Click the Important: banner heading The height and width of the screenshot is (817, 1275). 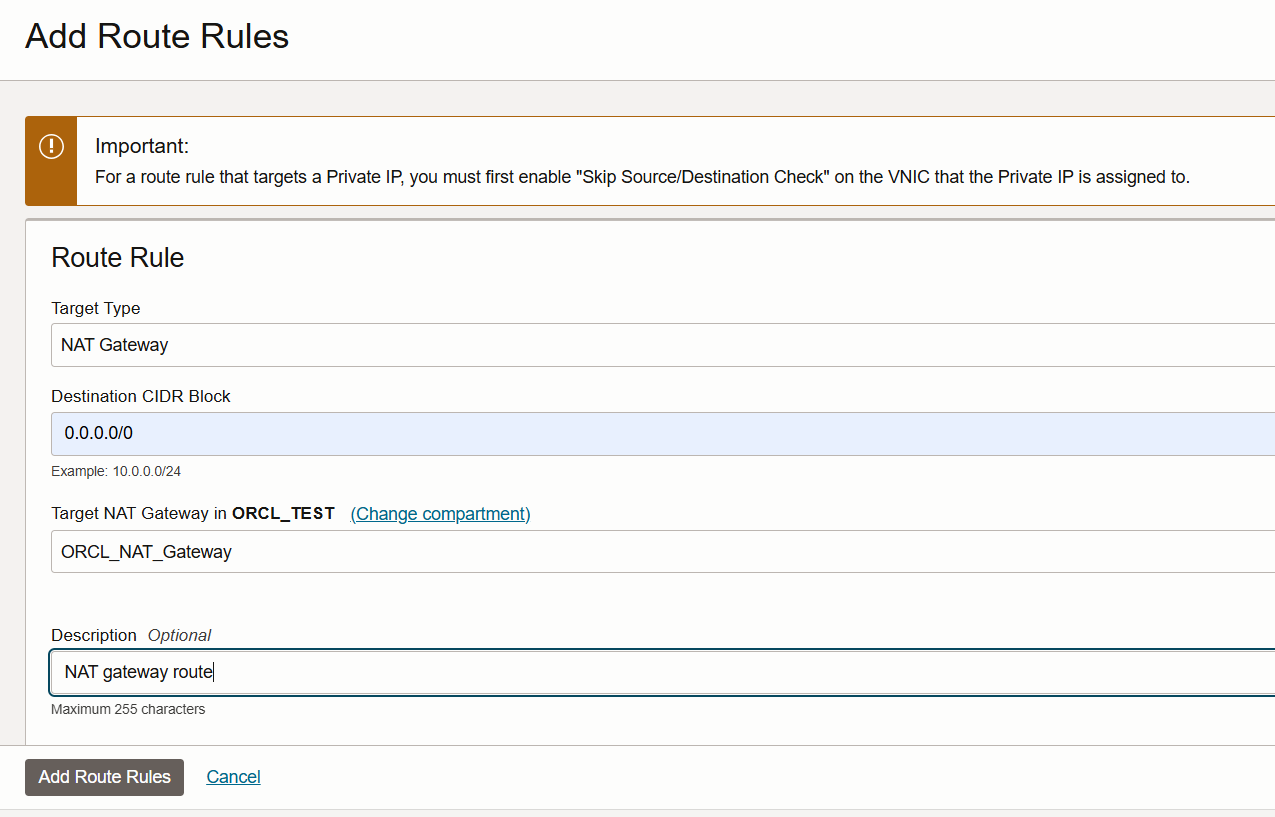click(x=142, y=146)
